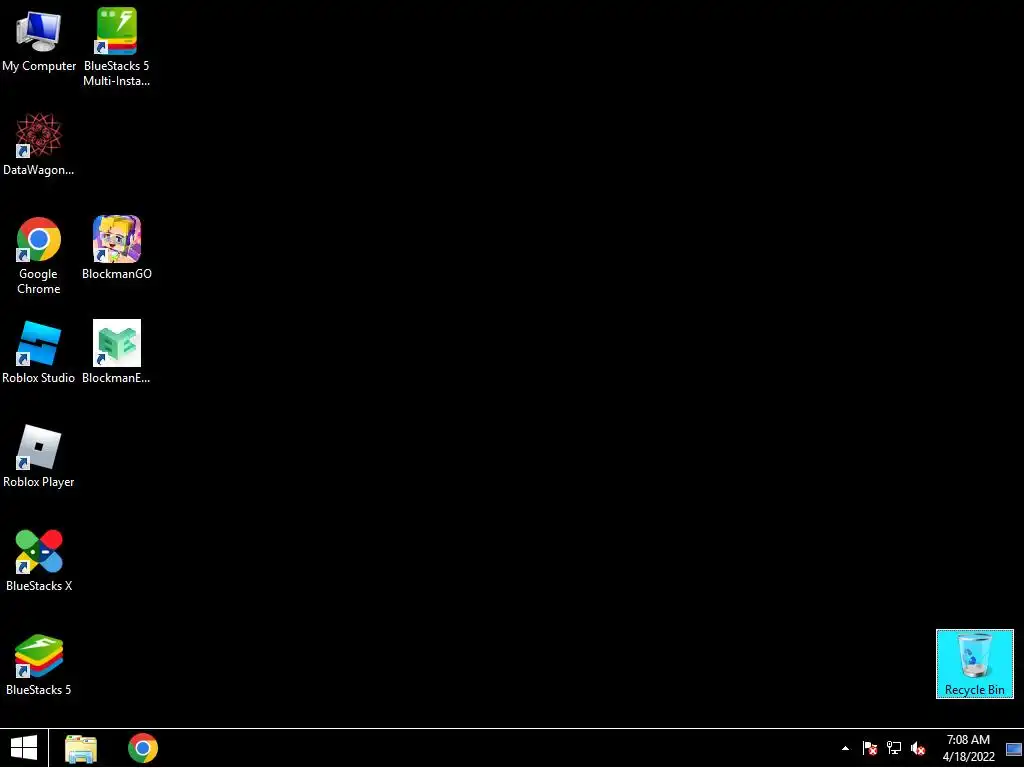
Task: Select the BlueStacks 5 desktop shortcut
Action: [x=39, y=664]
